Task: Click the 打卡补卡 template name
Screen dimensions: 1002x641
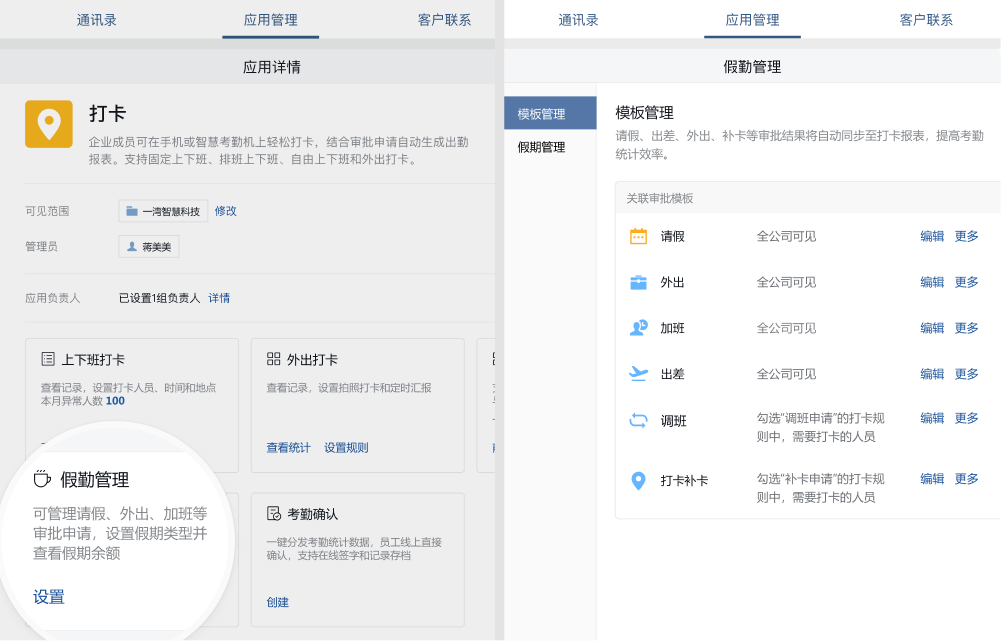Action: [x=684, y=481]
